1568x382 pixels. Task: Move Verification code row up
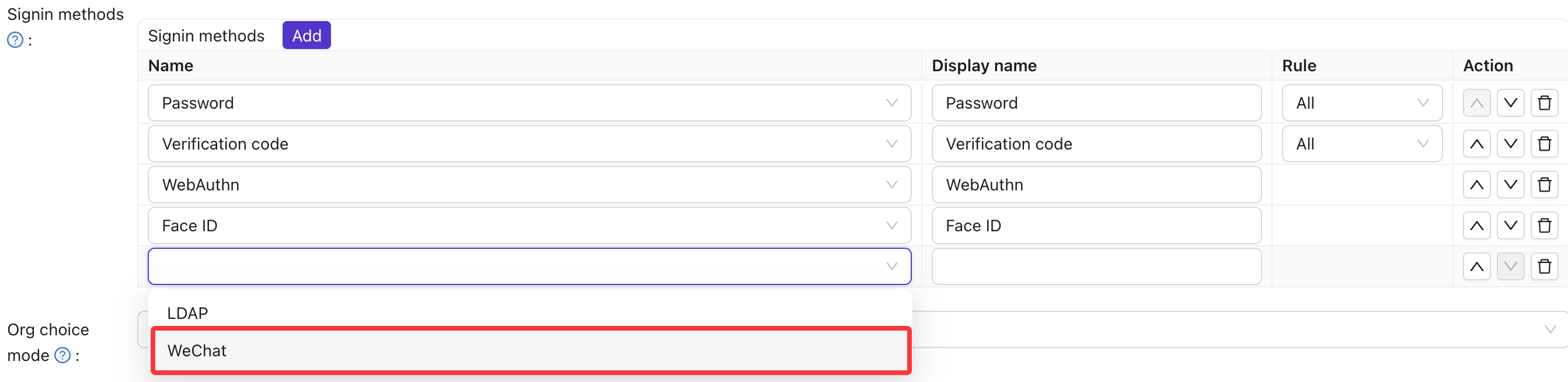[x=1476, y=144]
